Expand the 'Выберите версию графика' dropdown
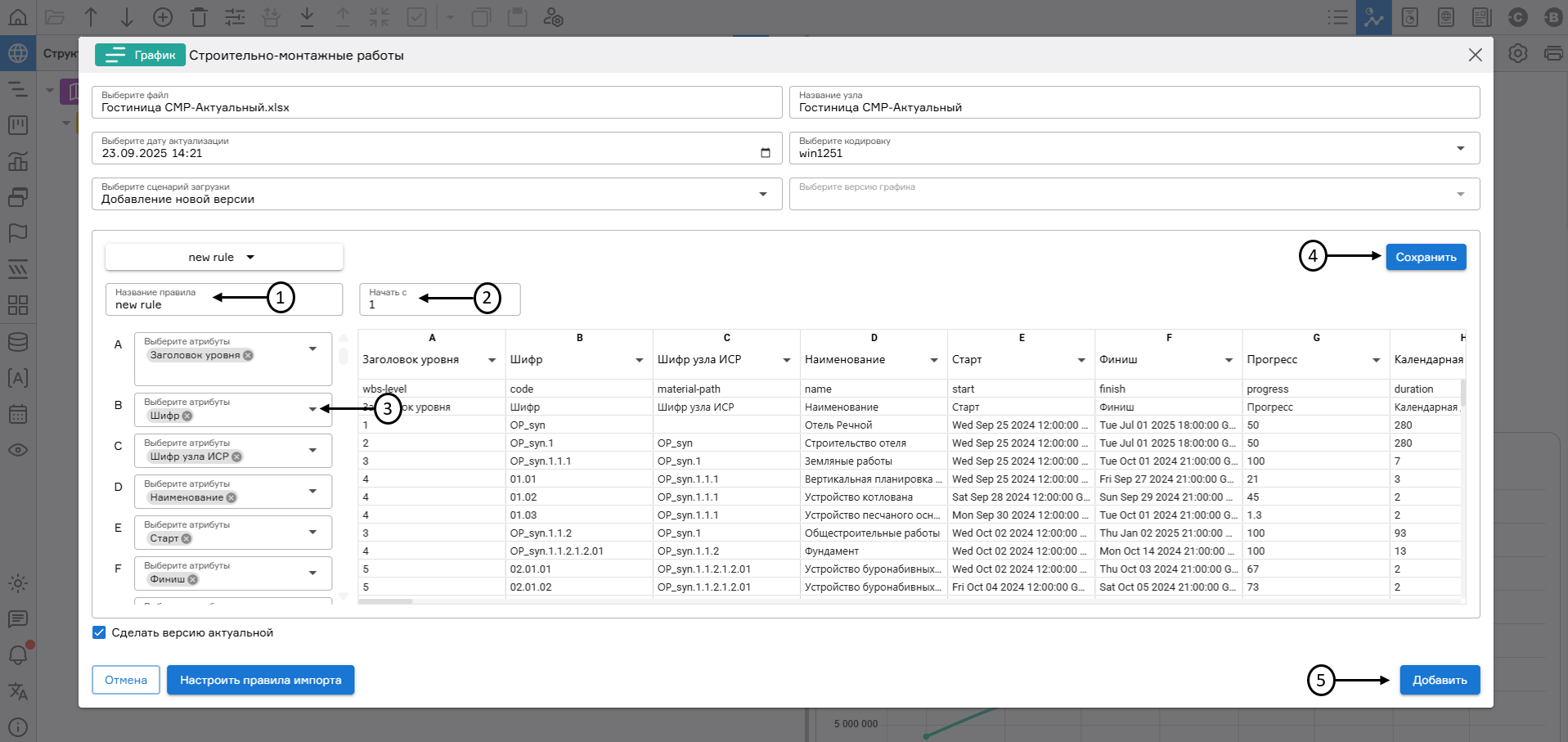1568x742 pixels. (x=1461, y=193)
